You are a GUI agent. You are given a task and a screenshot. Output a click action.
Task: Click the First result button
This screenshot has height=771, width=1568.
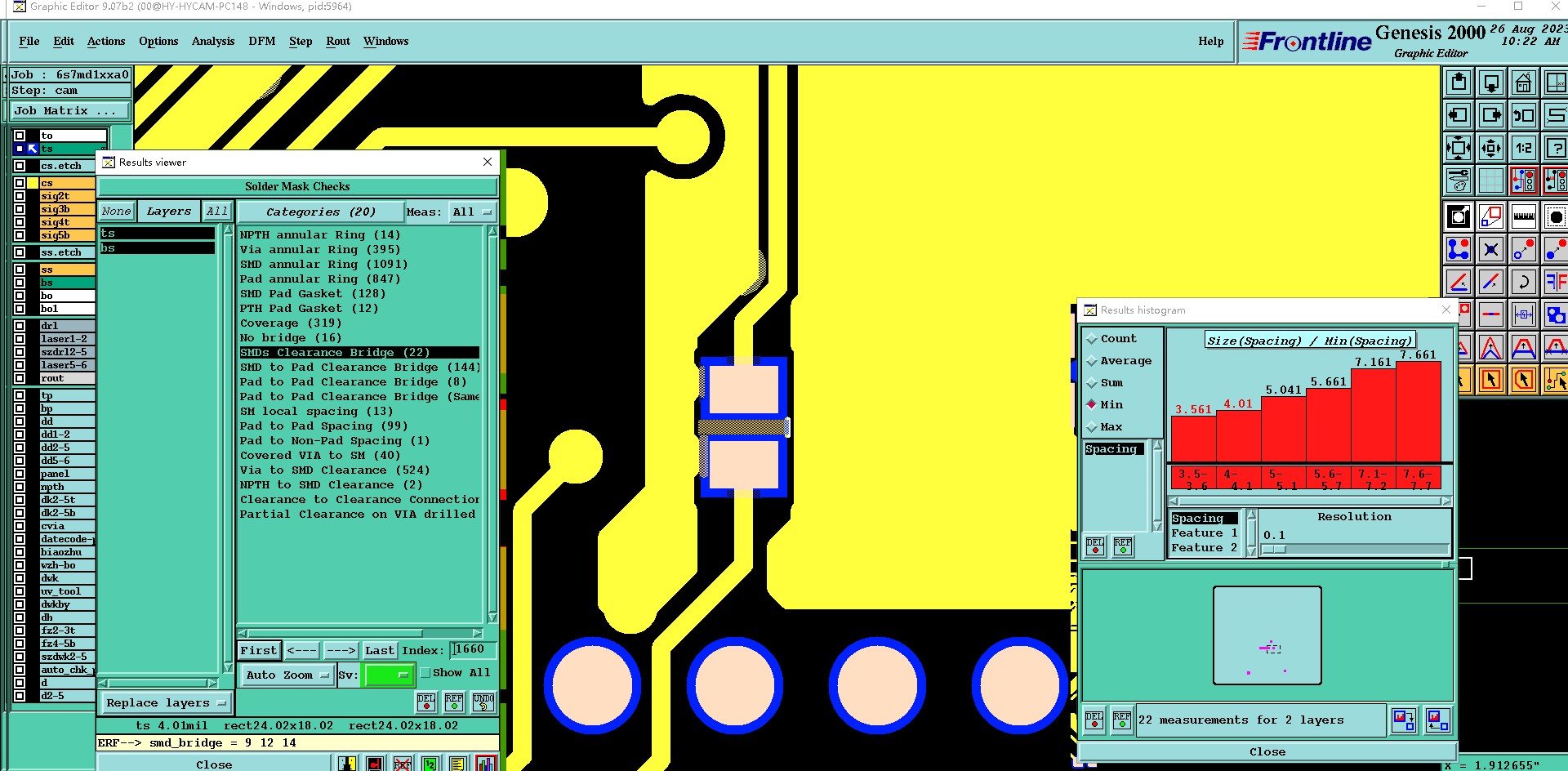pos(259,651)
